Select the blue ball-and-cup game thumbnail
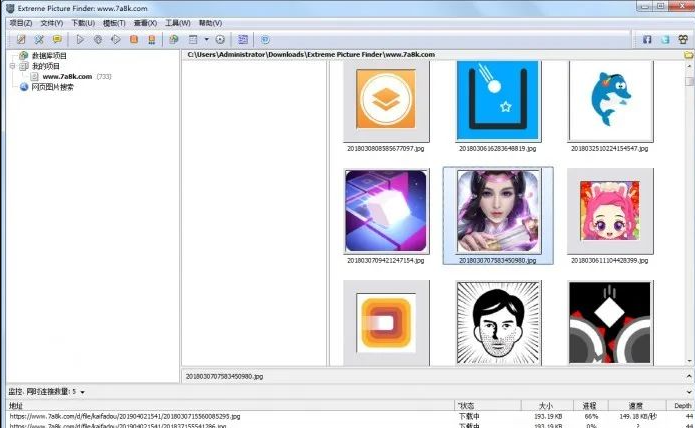695x428 pixels. click(x=498, y=100)
